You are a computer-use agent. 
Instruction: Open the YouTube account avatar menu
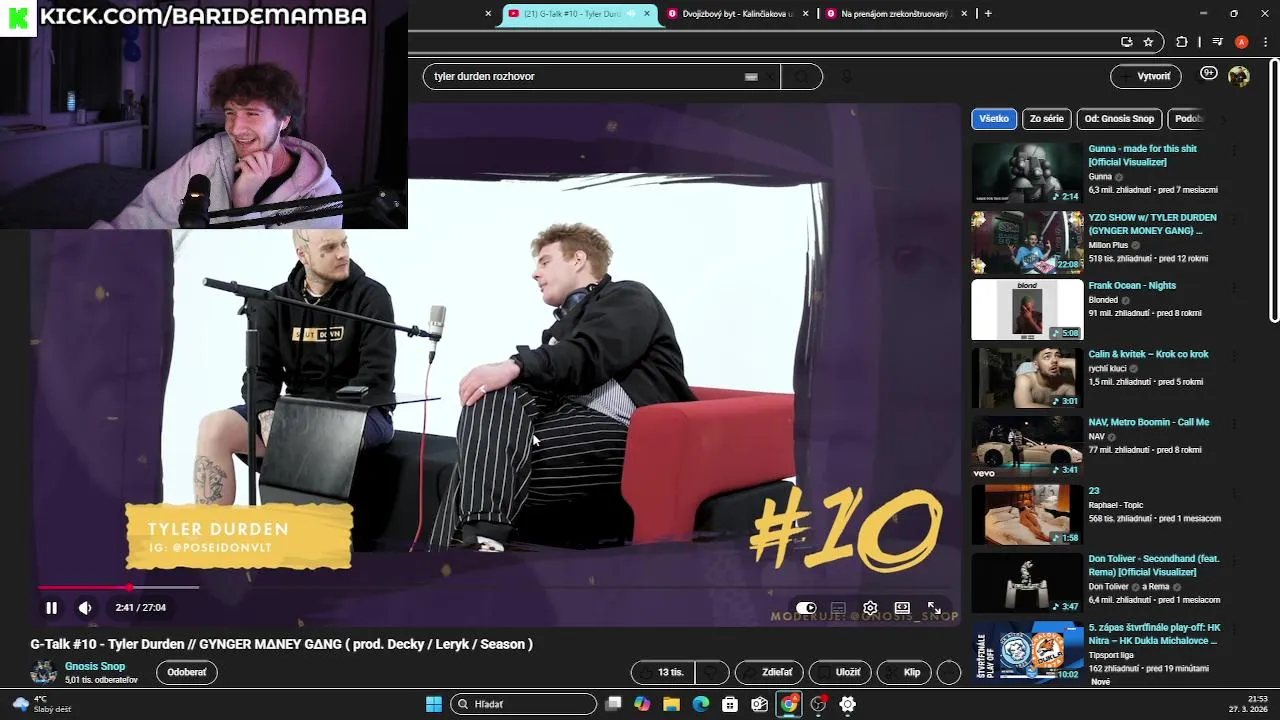(x=1239, y=76)
